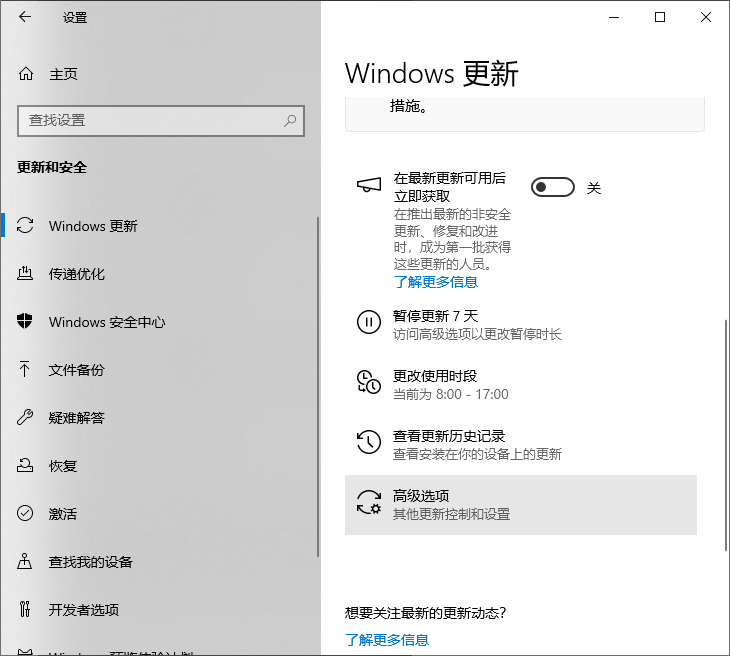Click the 传递优化 sidebar icon
Image resolution: width=730 pixels, height=656 pixels.
(26, 274)
